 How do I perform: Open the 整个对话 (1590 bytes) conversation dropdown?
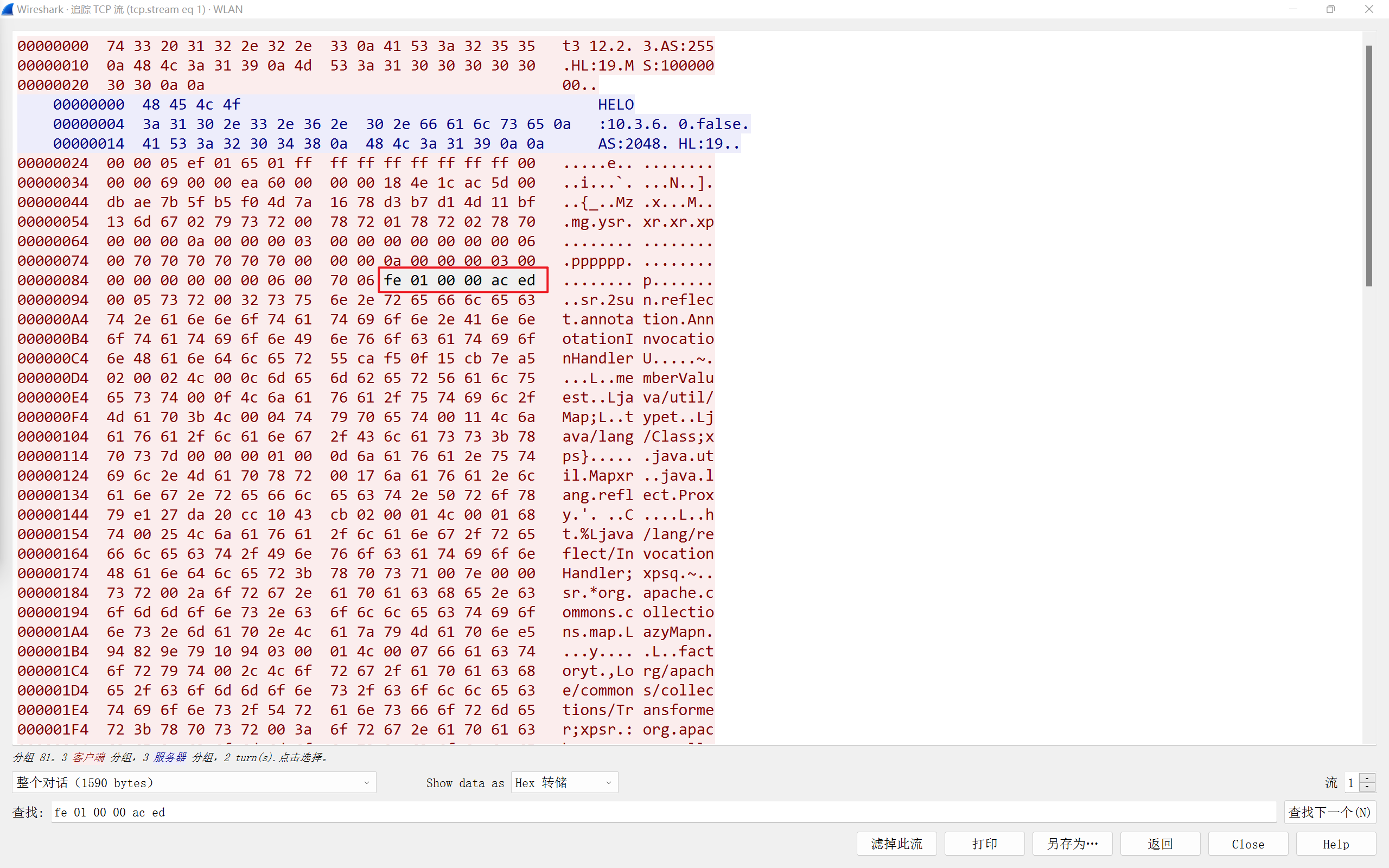[x=193, y=782]
